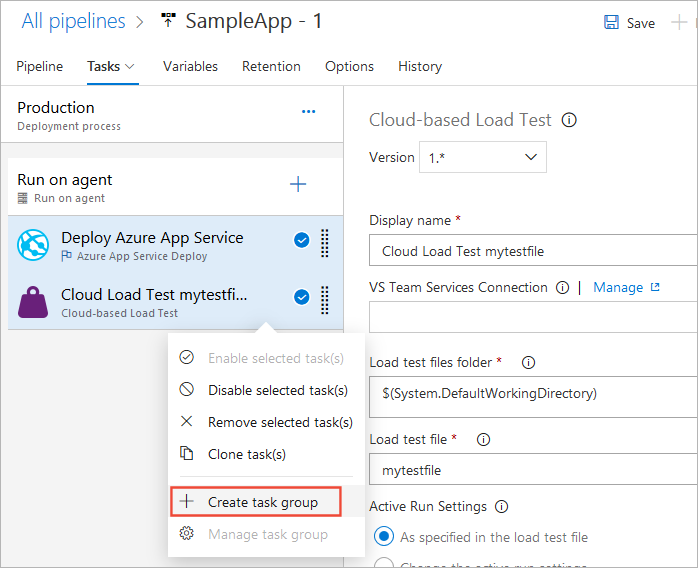Toggle the checkmark on Cloud Load Test task
The width and height of the screenshot is (698, 568).
301,297
